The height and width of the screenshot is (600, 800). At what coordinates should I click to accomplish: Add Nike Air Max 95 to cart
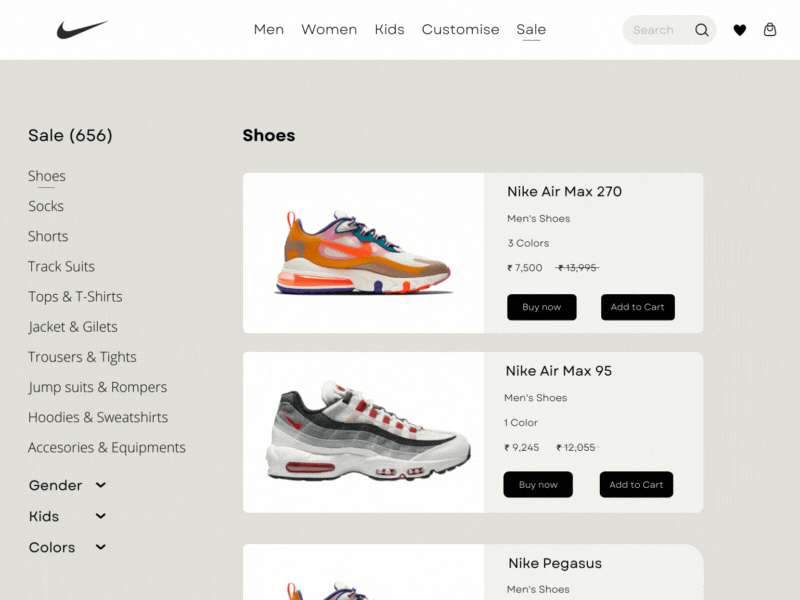(636, 484)
